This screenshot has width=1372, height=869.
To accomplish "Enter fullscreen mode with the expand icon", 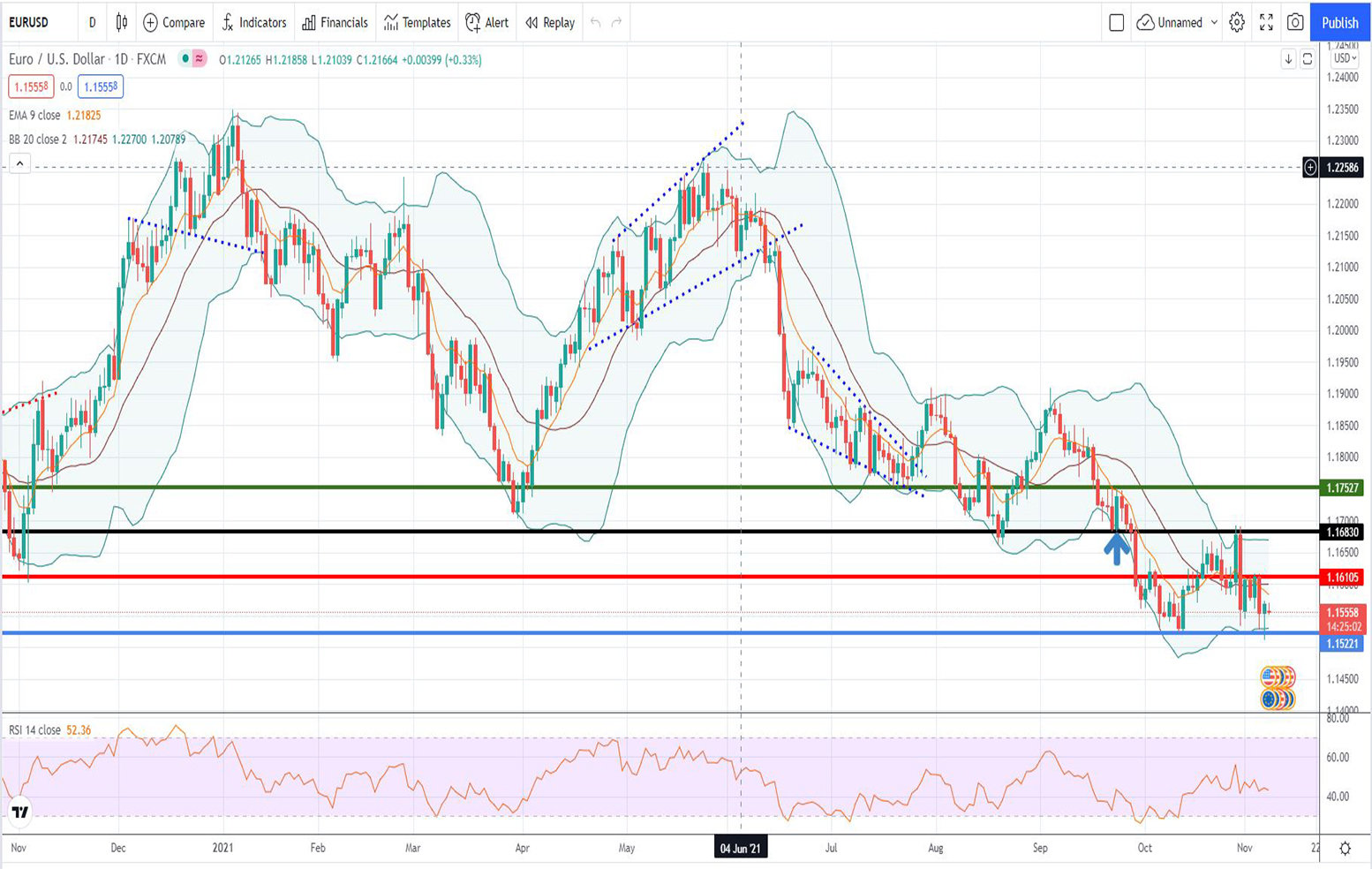I will (1266, 22).
